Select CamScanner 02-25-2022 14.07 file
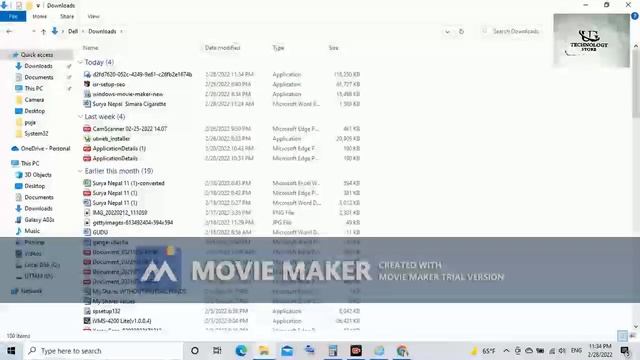Image resolution: width=640 pixels, height=360 pixels. click(x=129, y=129)
